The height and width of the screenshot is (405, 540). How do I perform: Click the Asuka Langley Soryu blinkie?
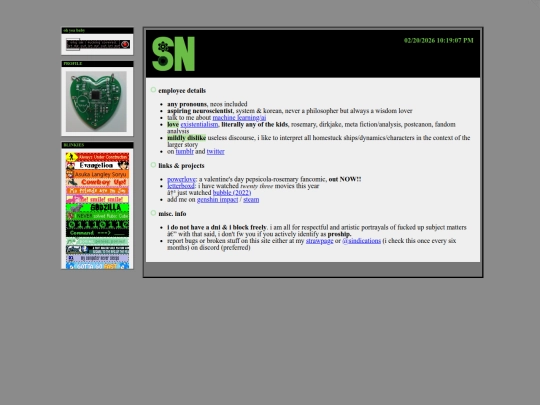(97, 174)
